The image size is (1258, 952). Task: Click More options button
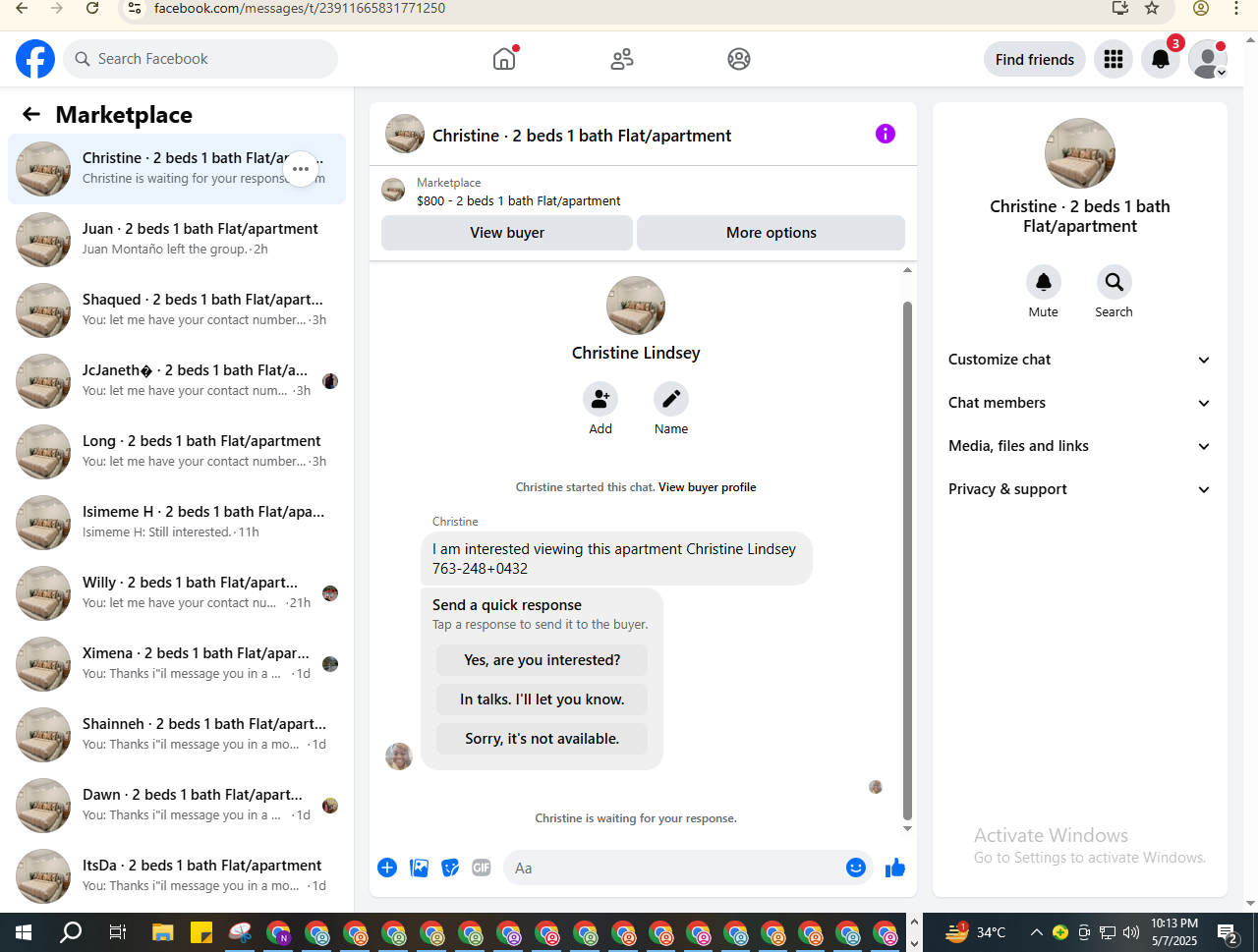tap(772, 233)
